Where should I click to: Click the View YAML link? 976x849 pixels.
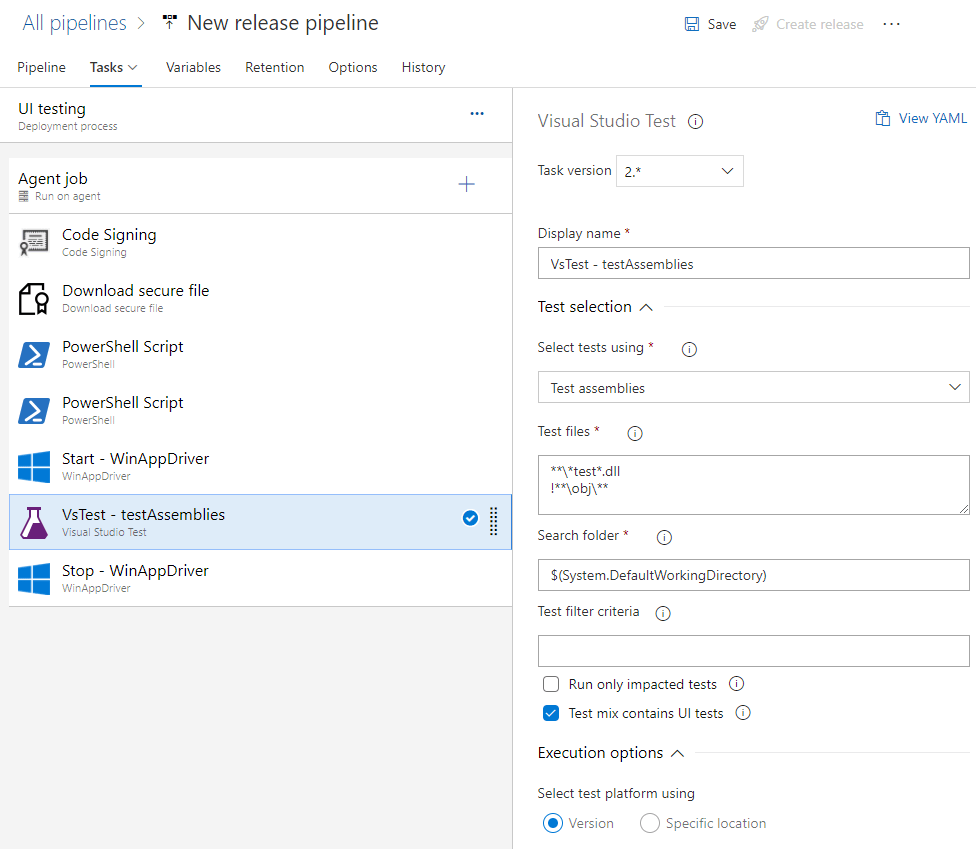[x=921, y=118]
